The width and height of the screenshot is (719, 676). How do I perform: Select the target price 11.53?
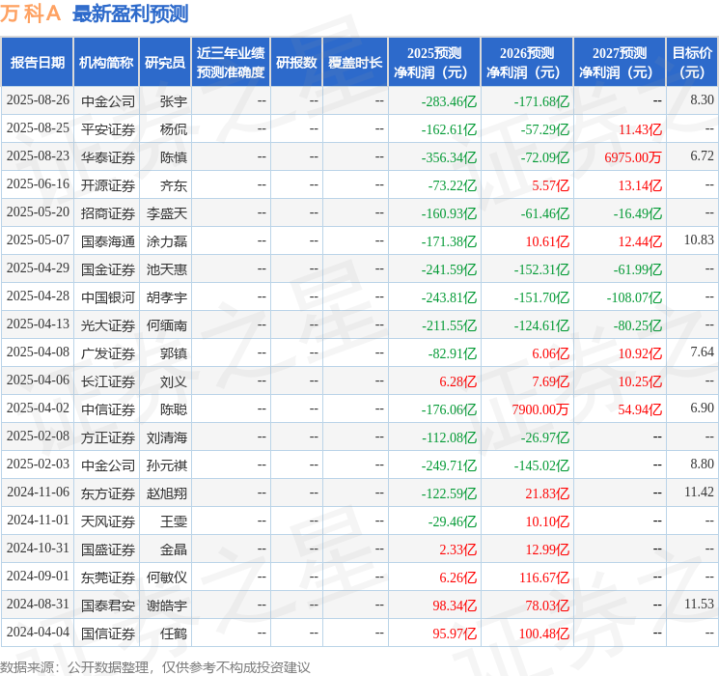698,605
